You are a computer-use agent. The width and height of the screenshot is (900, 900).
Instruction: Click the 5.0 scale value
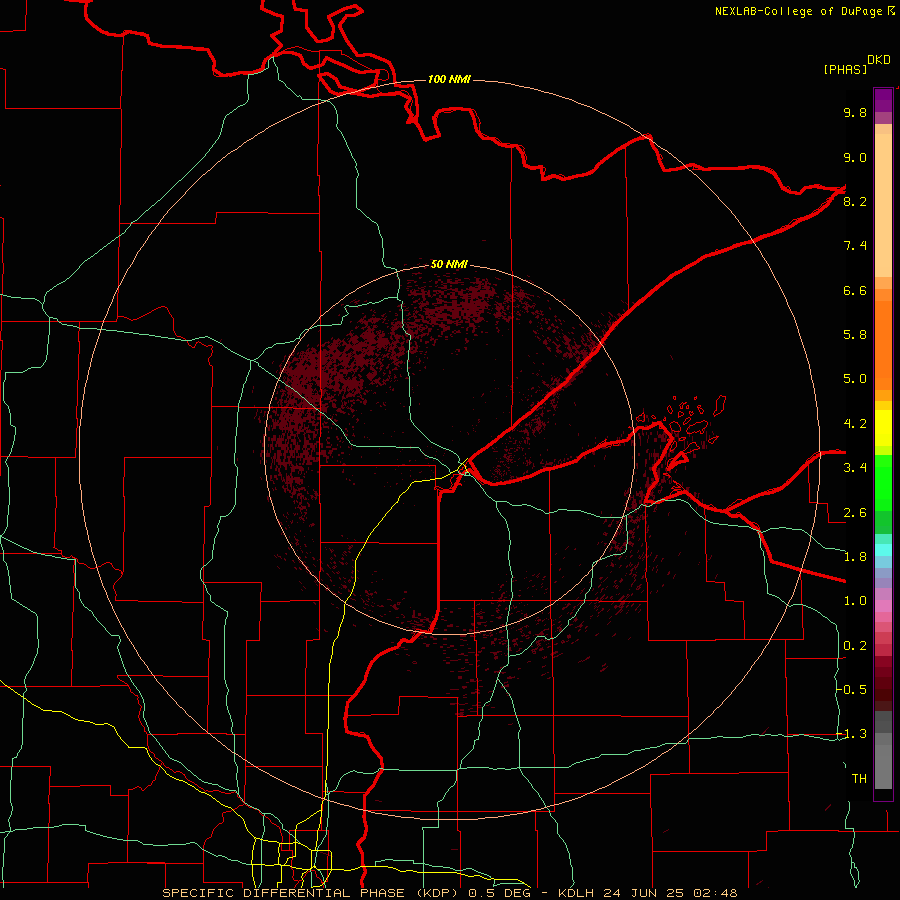coord(855,379)
